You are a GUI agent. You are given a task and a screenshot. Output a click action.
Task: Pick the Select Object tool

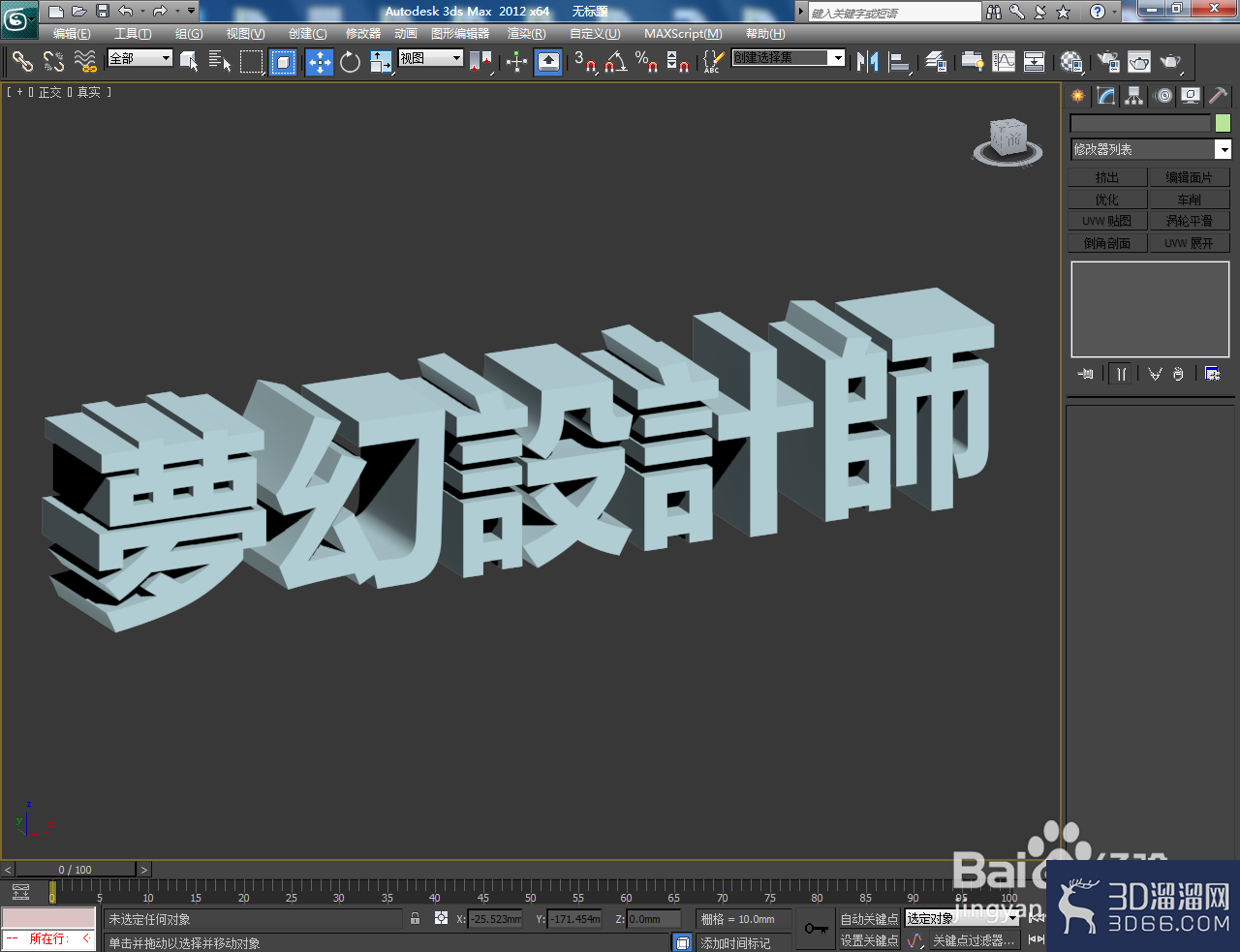(x=190, y=62)
